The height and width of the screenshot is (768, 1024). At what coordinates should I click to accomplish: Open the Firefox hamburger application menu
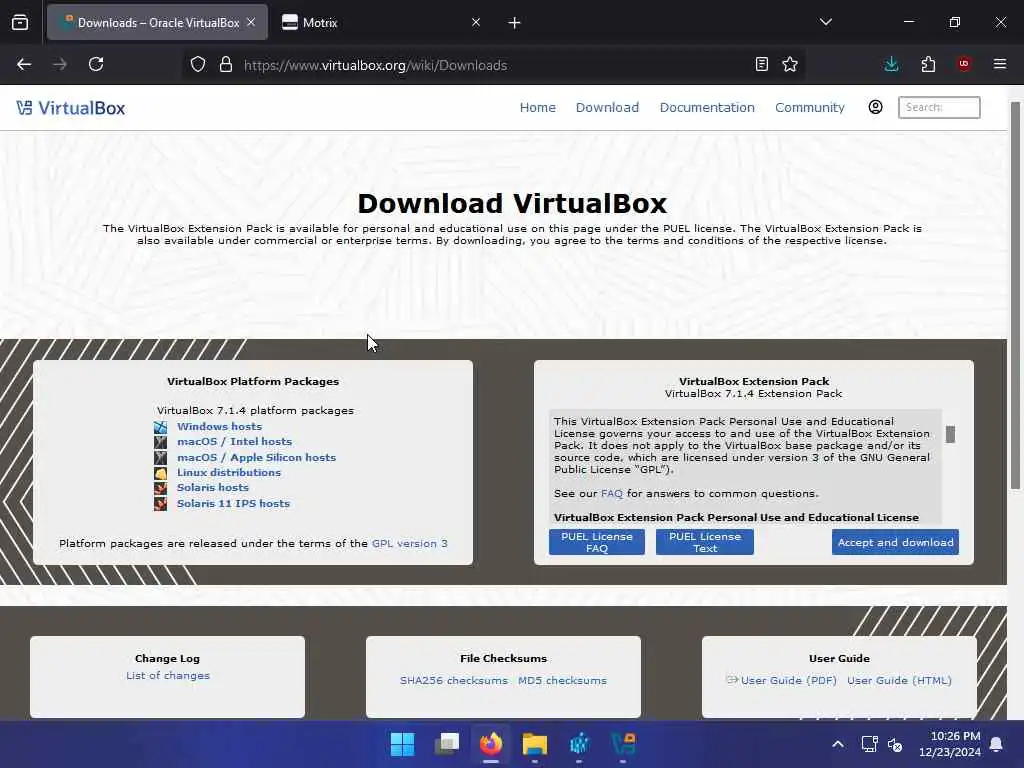1000,64
